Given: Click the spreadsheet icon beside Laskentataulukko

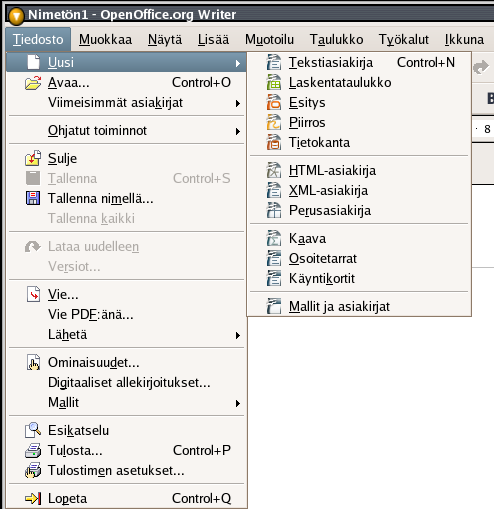Looking at the screenshot, I should [x=274, y=82].
